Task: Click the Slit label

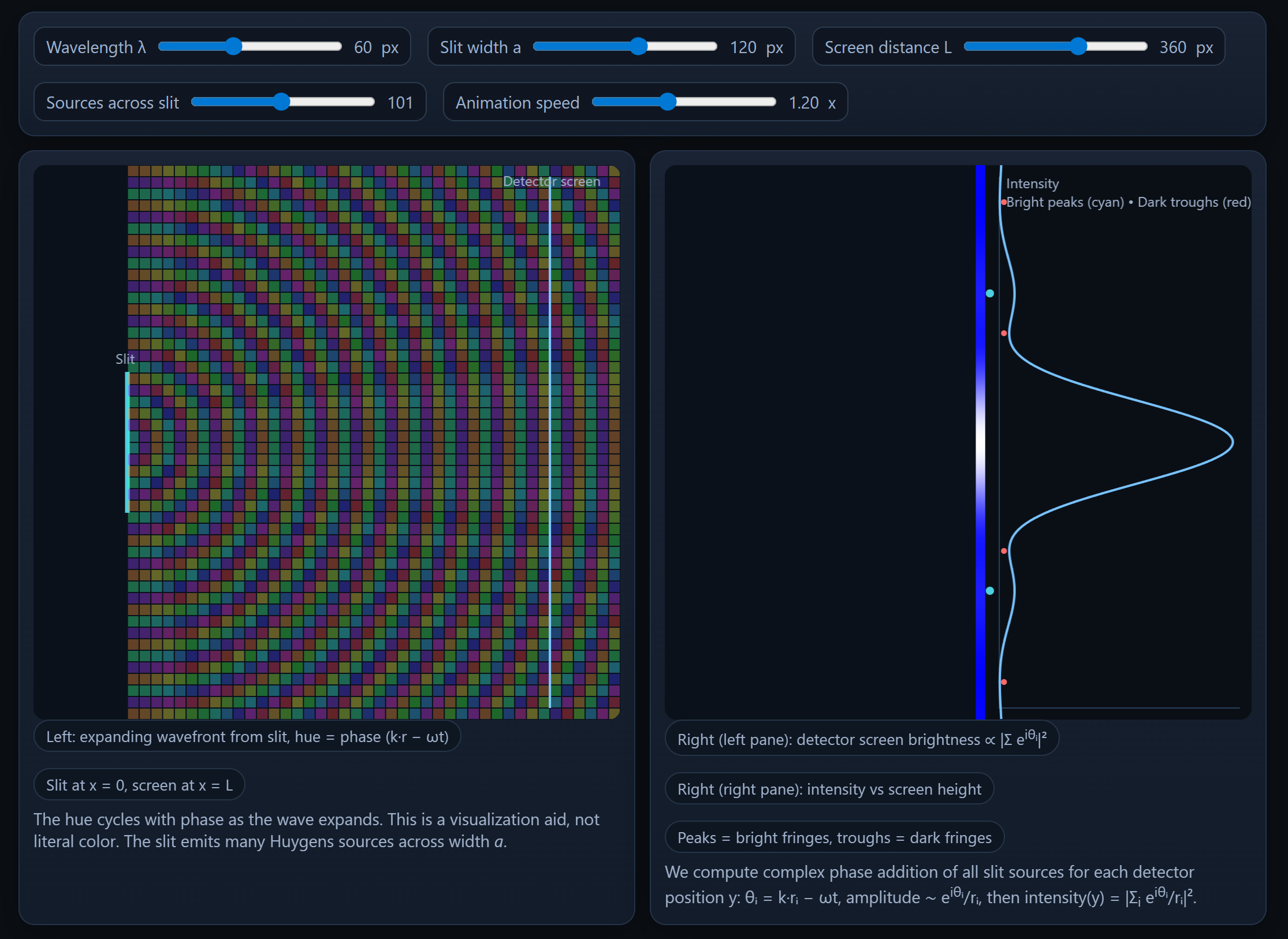Action: tap(125, 358)
